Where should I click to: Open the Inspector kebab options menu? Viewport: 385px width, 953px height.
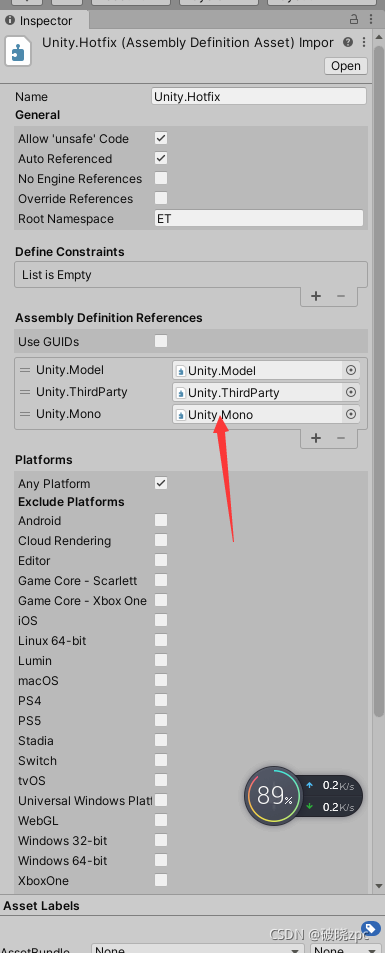[364, 42]
